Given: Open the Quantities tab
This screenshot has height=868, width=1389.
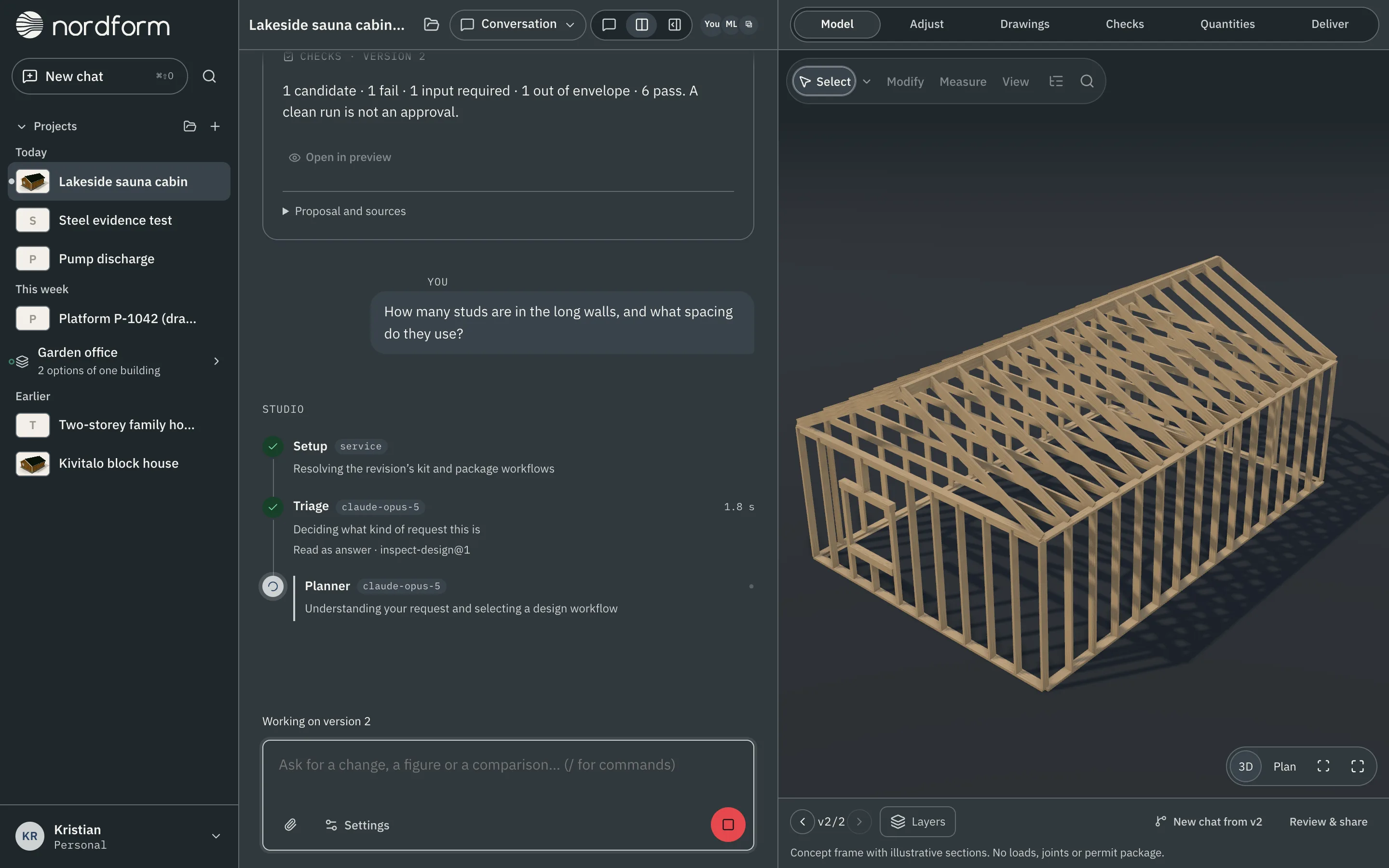Looking at the screenshot, I should point(1227,24).
